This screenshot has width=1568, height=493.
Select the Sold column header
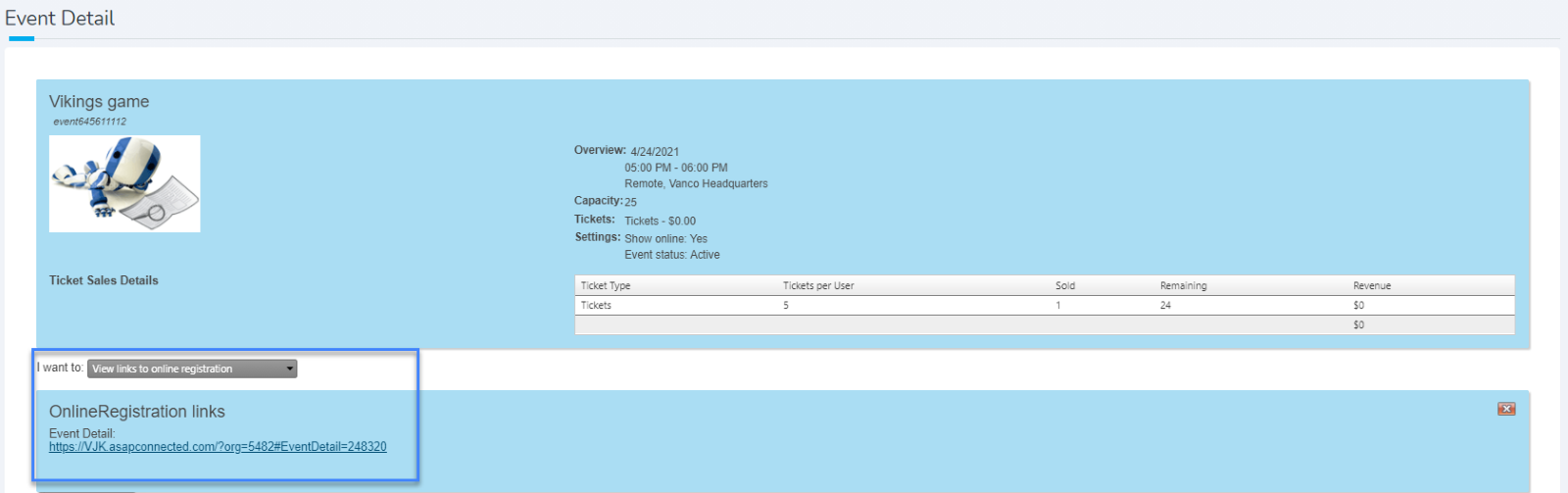1065,286
